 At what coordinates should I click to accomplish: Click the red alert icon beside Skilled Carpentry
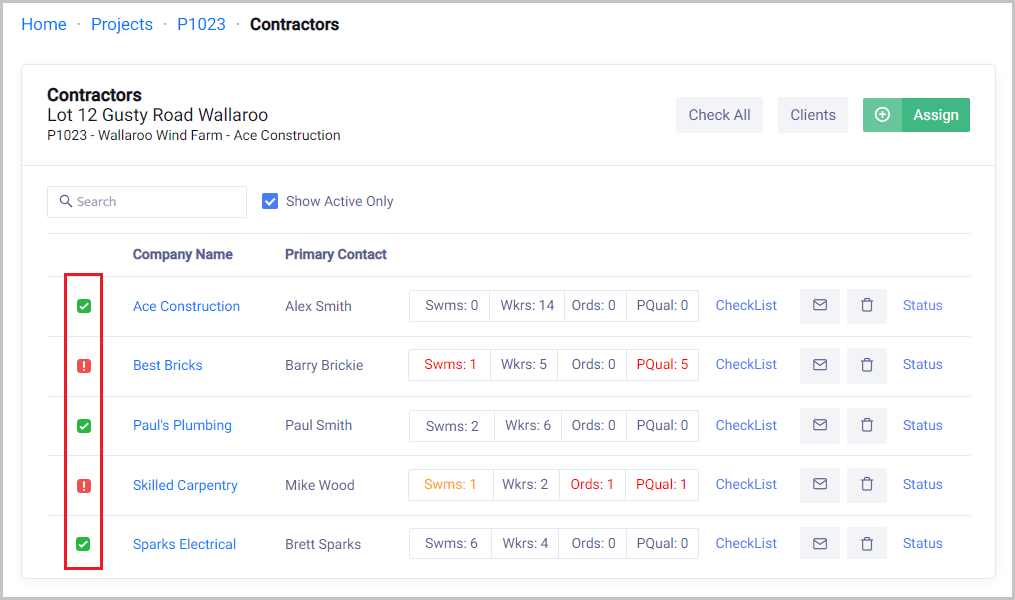click(x=84, y=486)
